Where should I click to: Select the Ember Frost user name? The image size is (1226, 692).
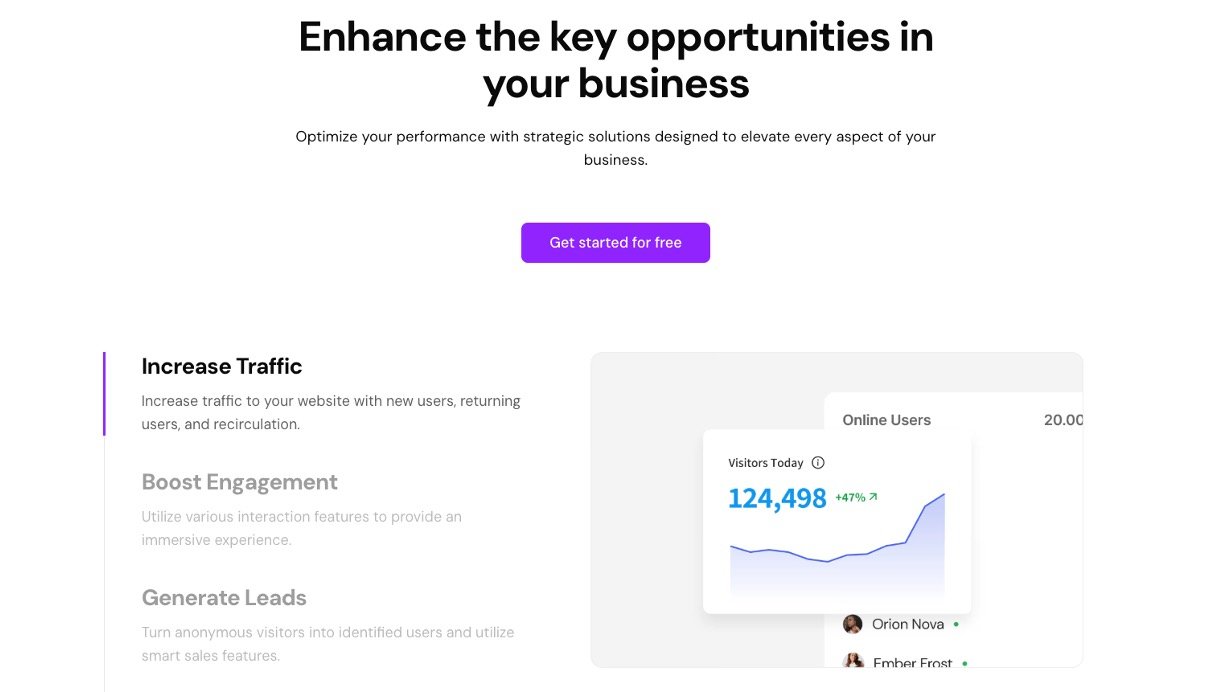point(913,663)
